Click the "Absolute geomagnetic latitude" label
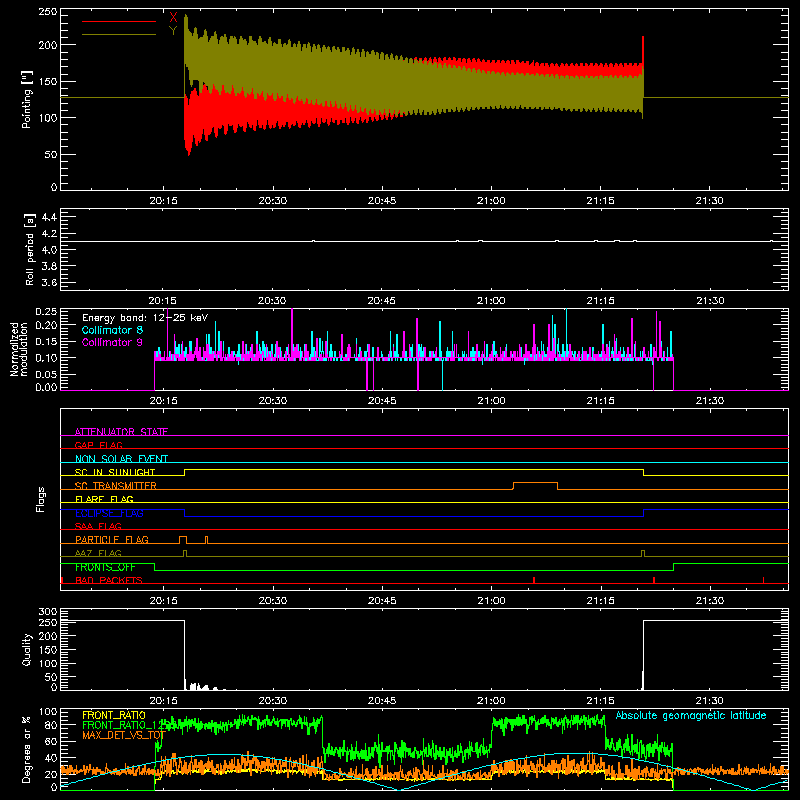This screenshot has width=800, height=800. 691,715
